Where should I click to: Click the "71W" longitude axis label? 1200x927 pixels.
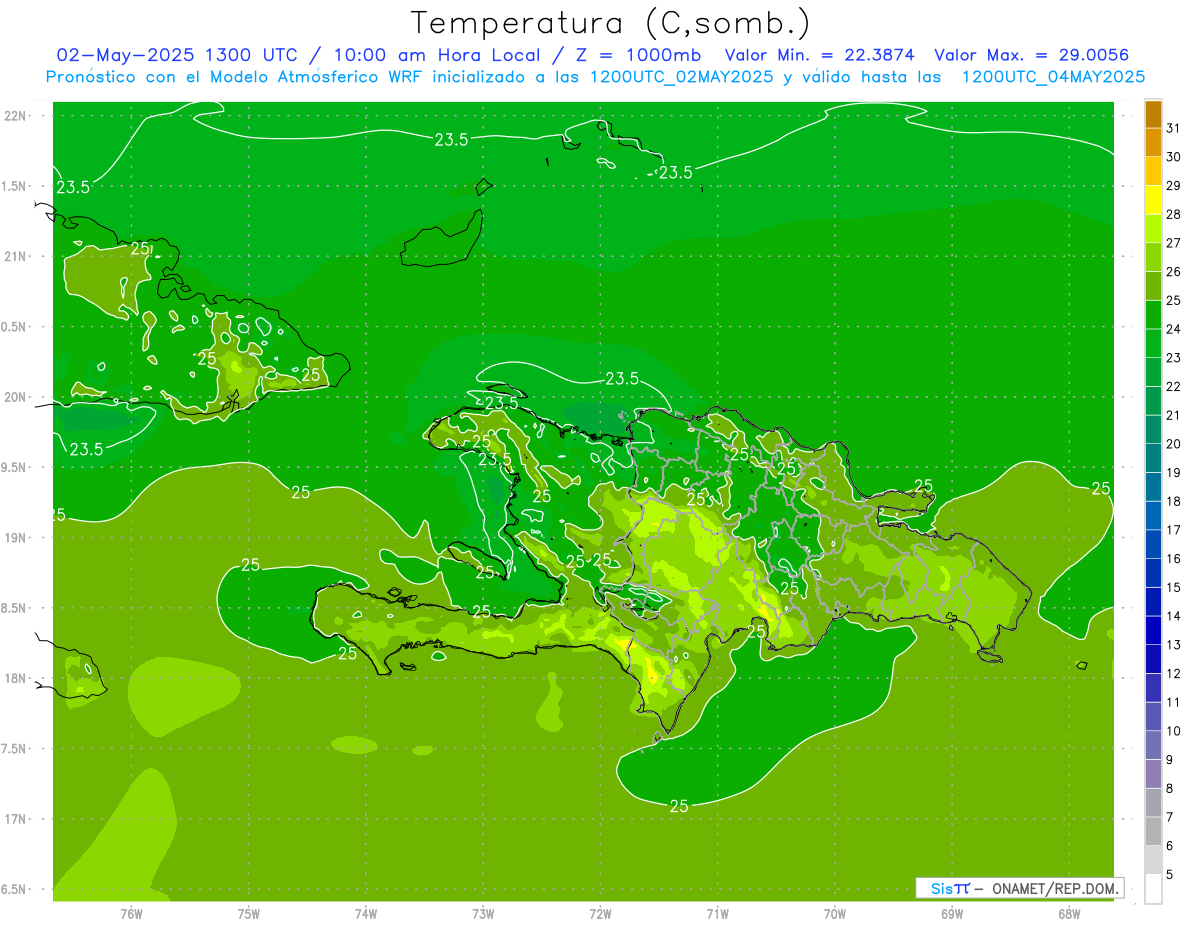[x=717, y=914]
